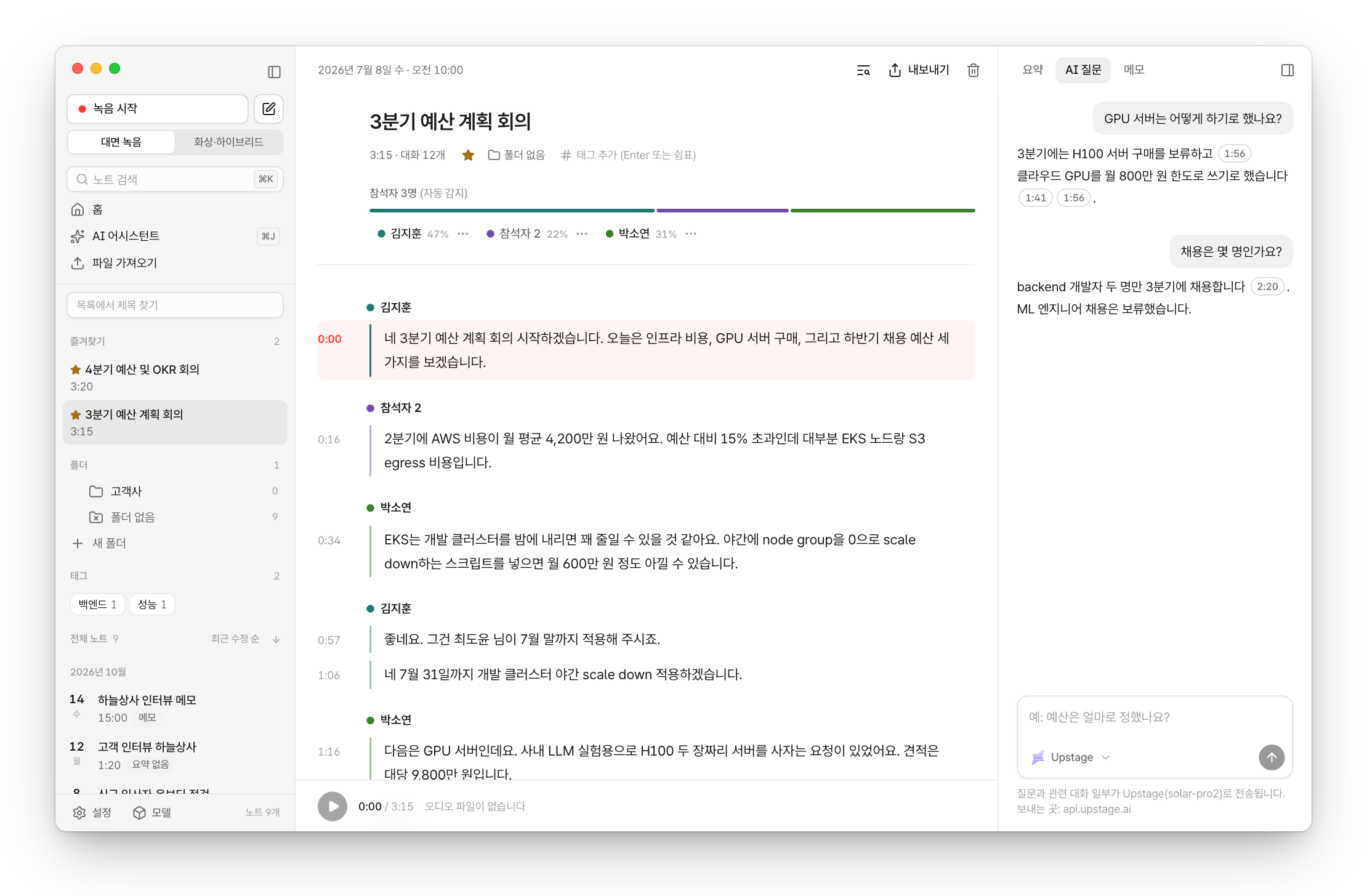Image resolution: width=1367 pixels, height=896 pixels.
Task: Select 대면 녹음 mode
Action: (121, 142)
